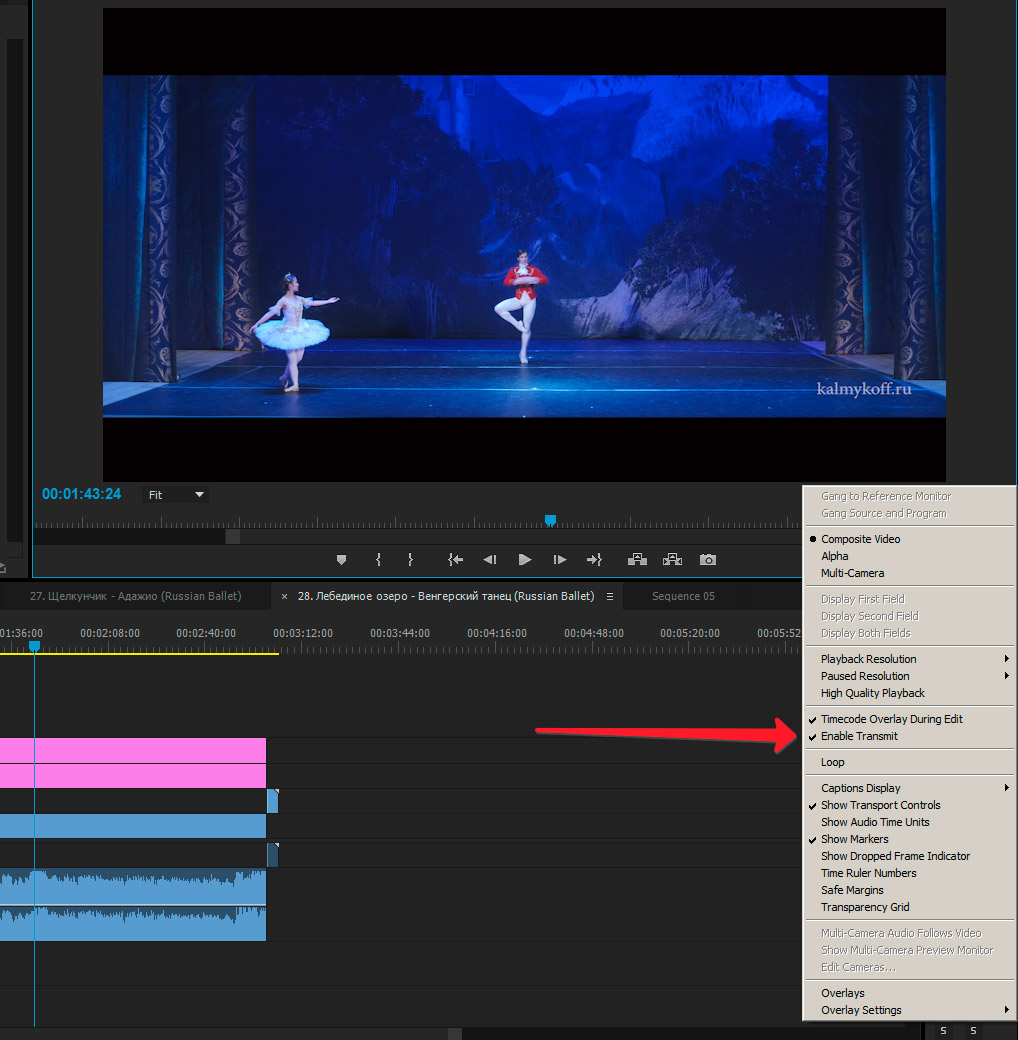
Task: Play the program monitor video
Action: coord(525,560)
